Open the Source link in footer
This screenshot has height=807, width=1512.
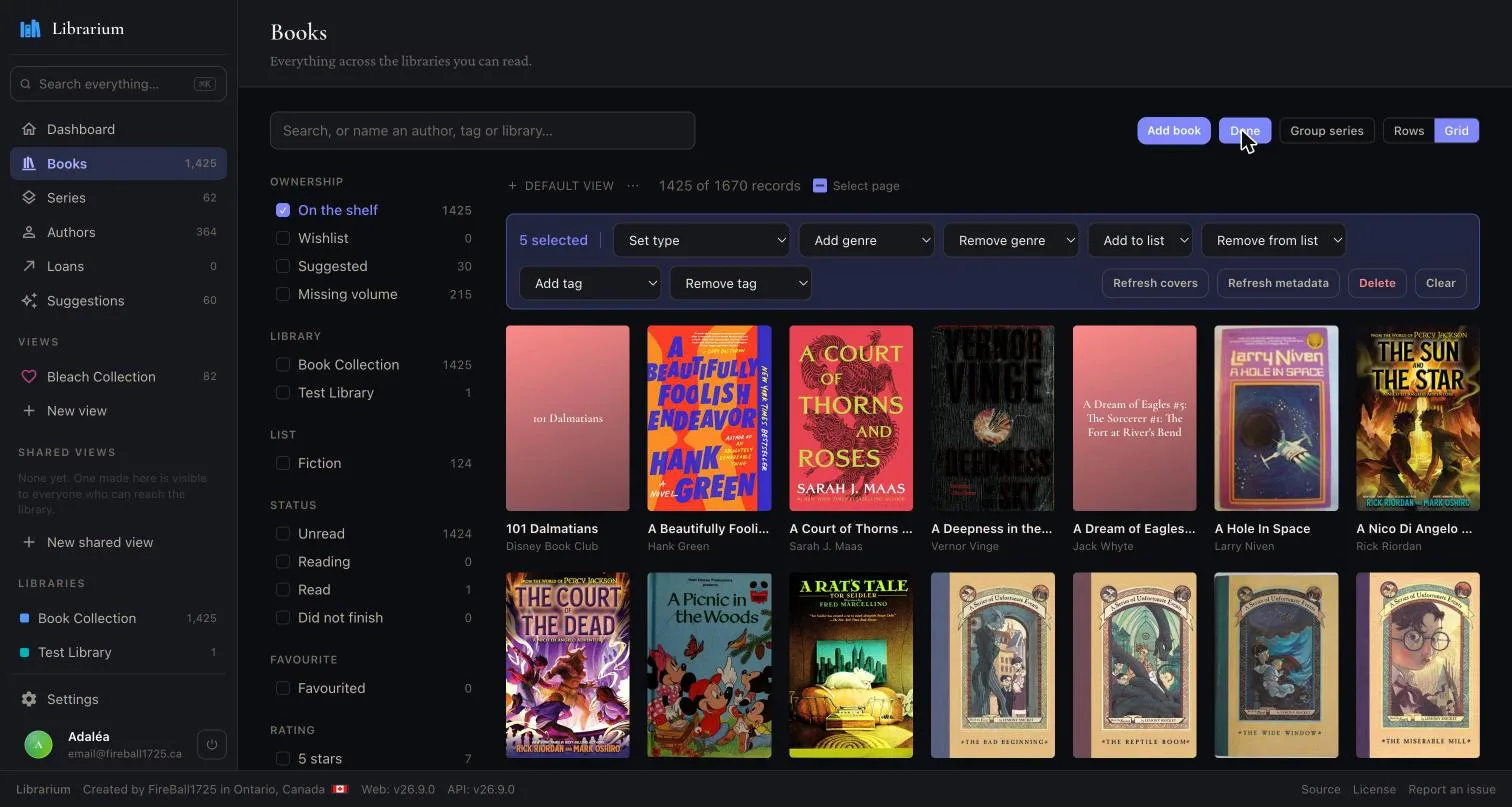(x=1320, y=789)
